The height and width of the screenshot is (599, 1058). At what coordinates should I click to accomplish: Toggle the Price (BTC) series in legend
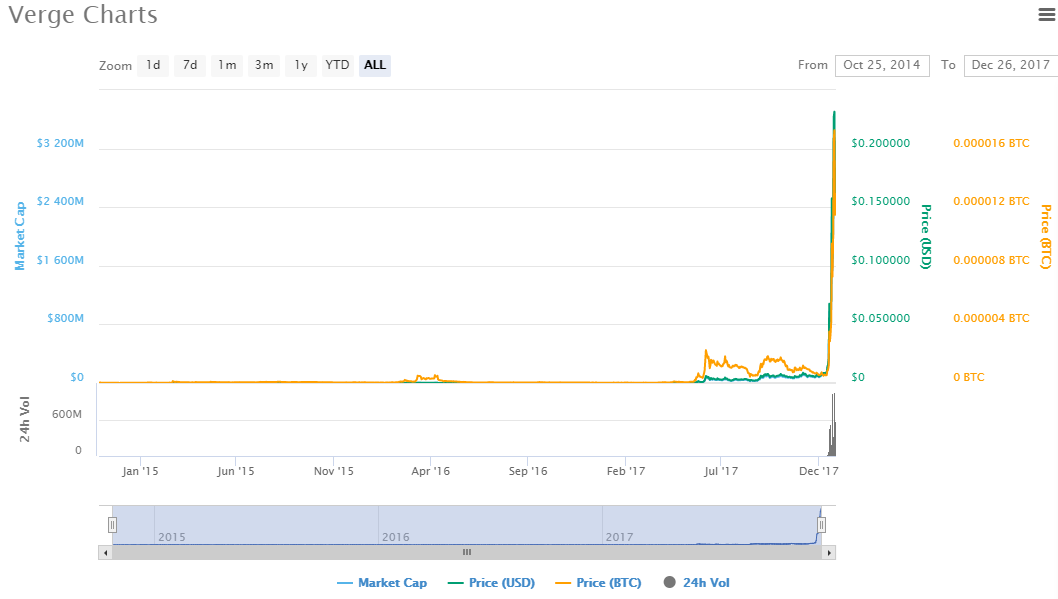click(x=598, y=583)
